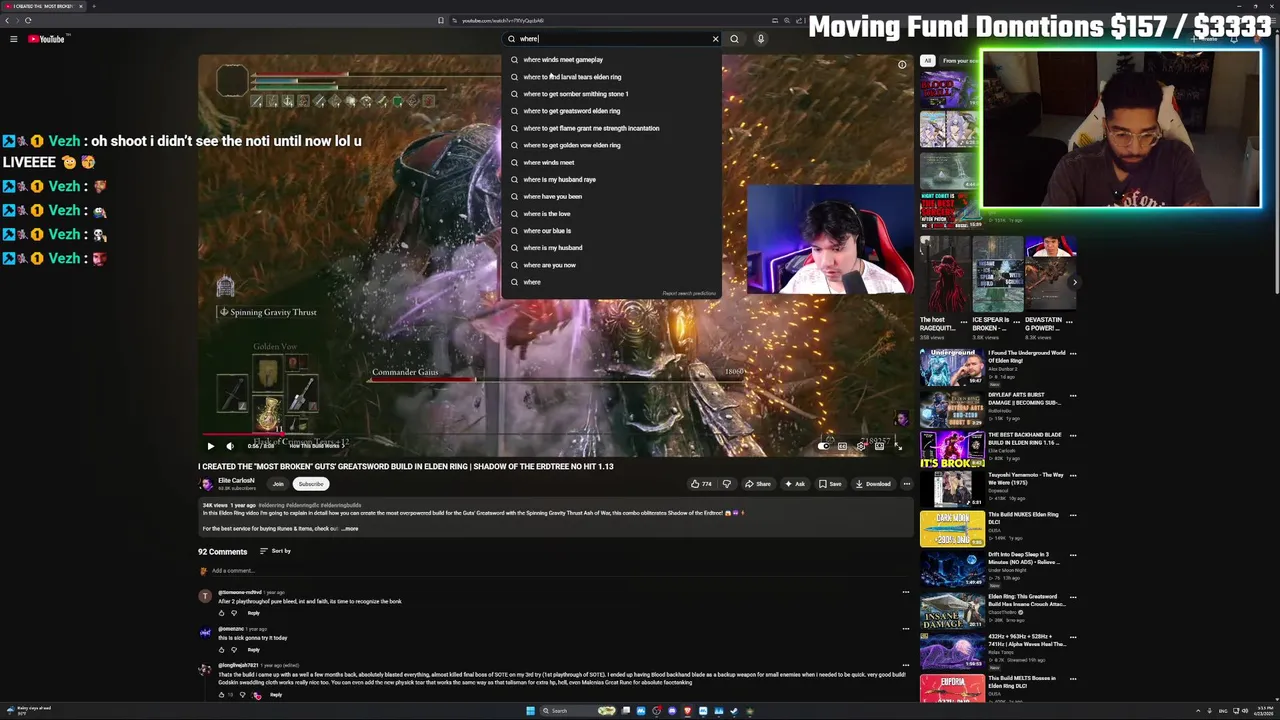Select the 'All' filter chip
This screenshot has height=720, width=1280.
tap(927, 61)
